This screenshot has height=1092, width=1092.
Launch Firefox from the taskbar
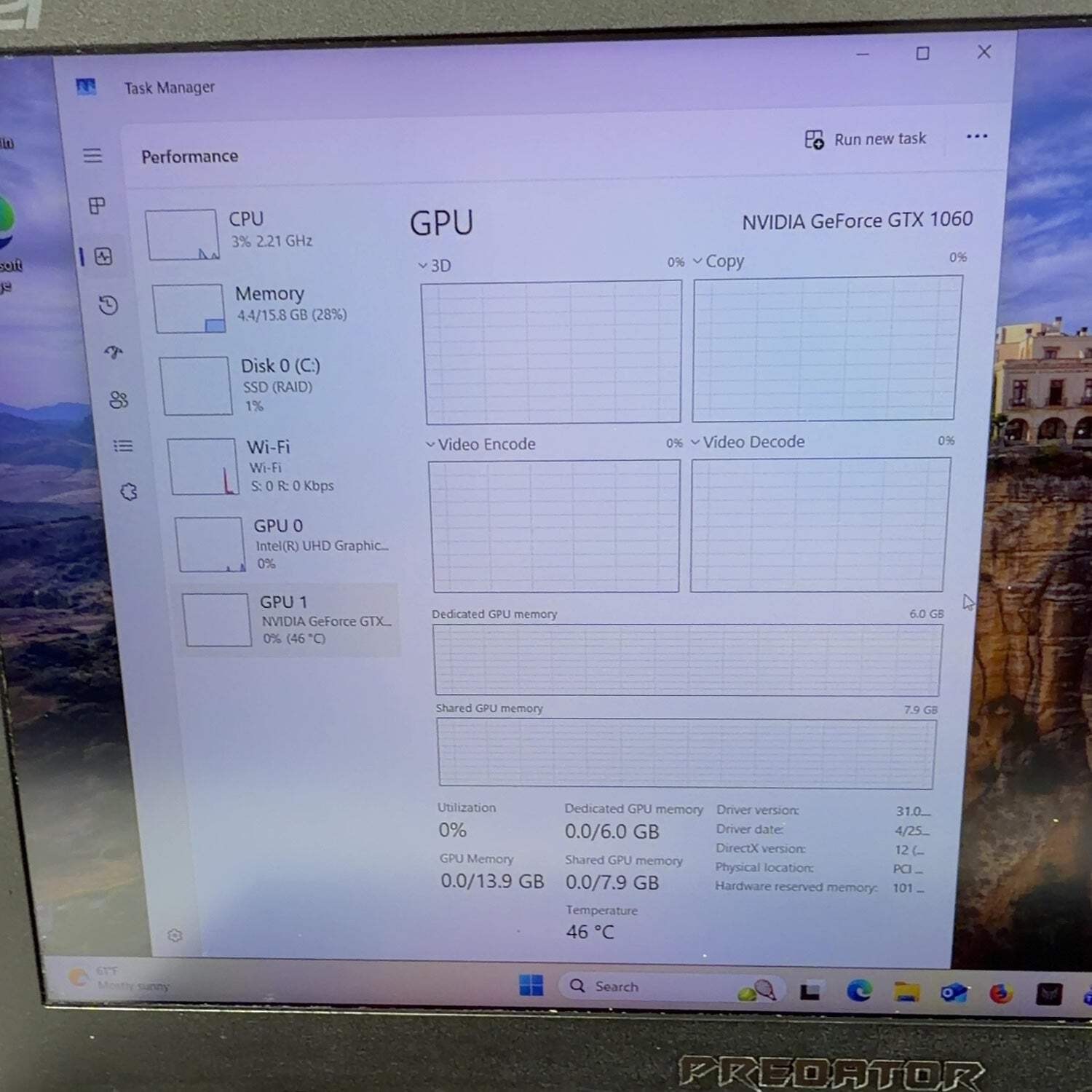click(x=1001, y=993)
